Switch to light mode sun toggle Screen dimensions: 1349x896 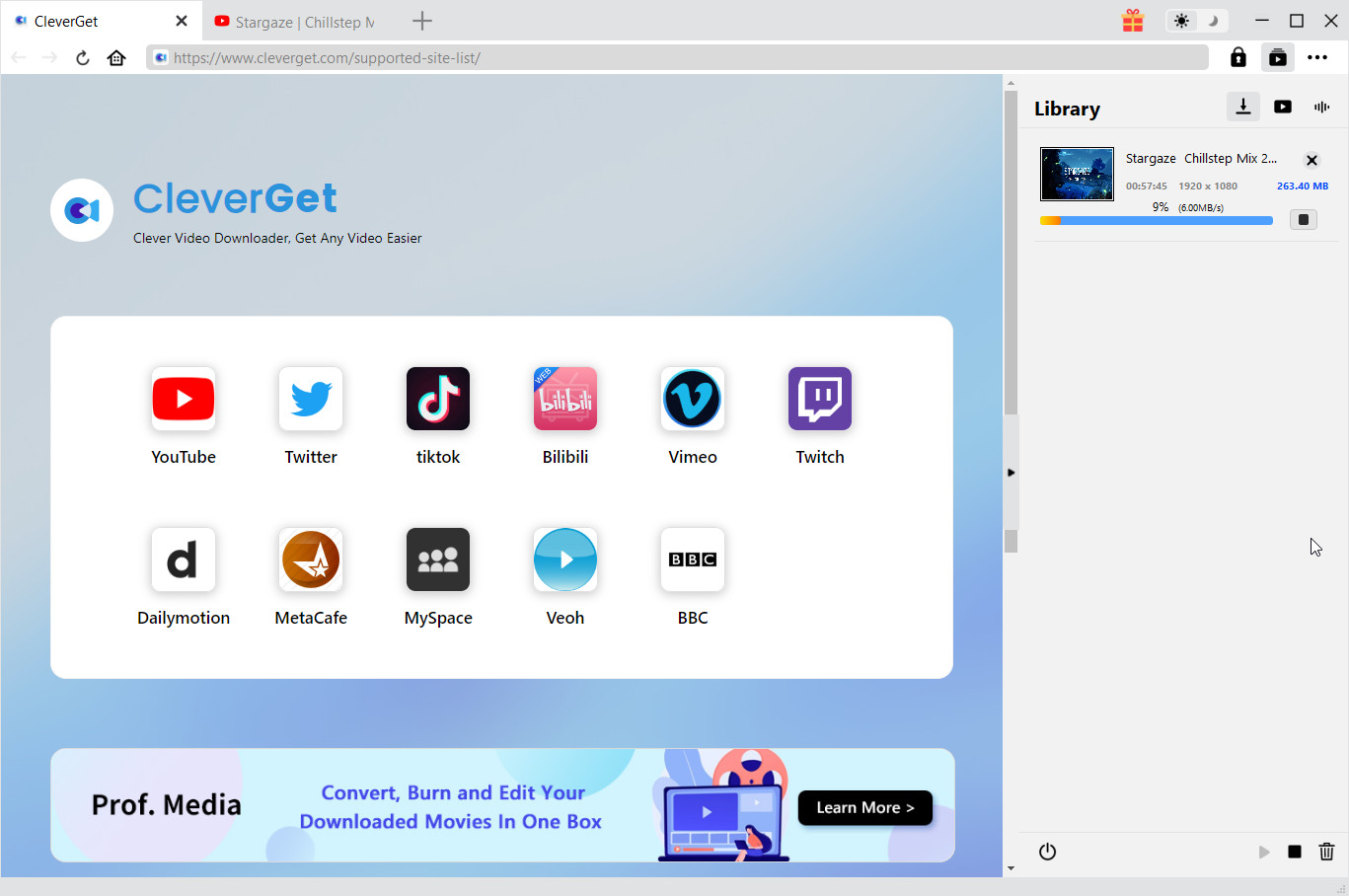click(1181, 21)
